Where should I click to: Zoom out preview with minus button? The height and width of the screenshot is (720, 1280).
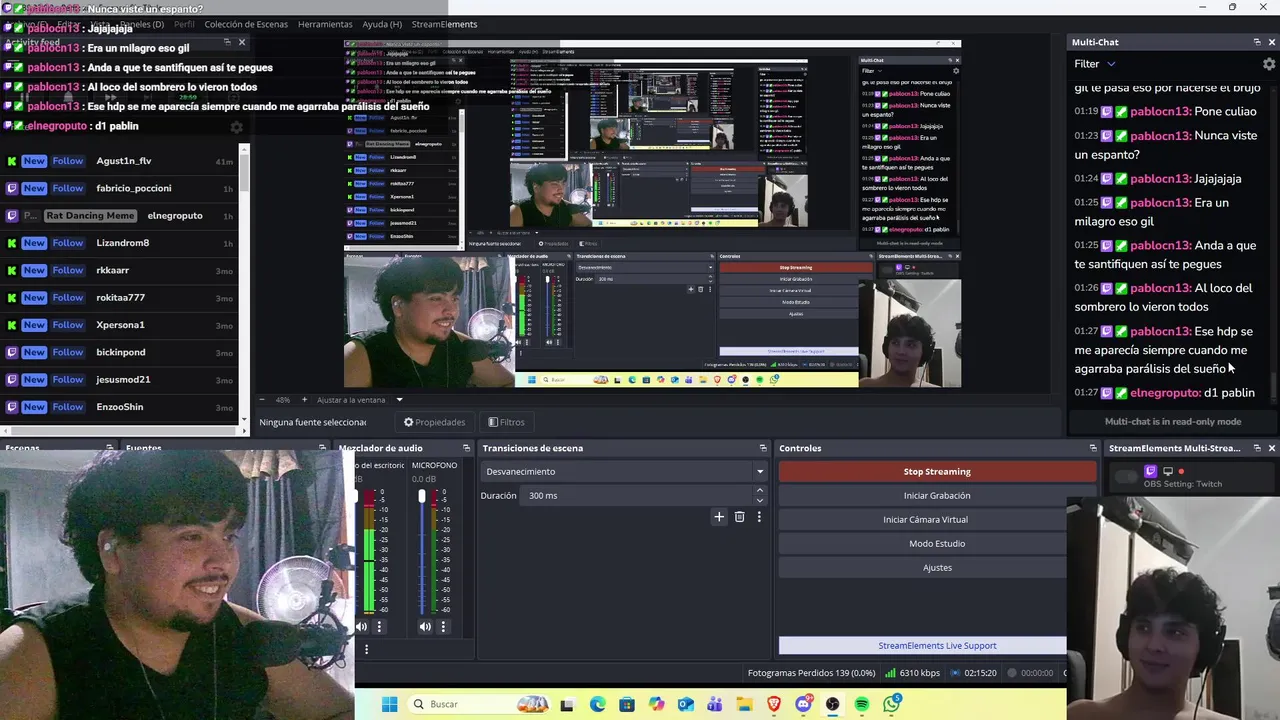(x=263, y=400)
